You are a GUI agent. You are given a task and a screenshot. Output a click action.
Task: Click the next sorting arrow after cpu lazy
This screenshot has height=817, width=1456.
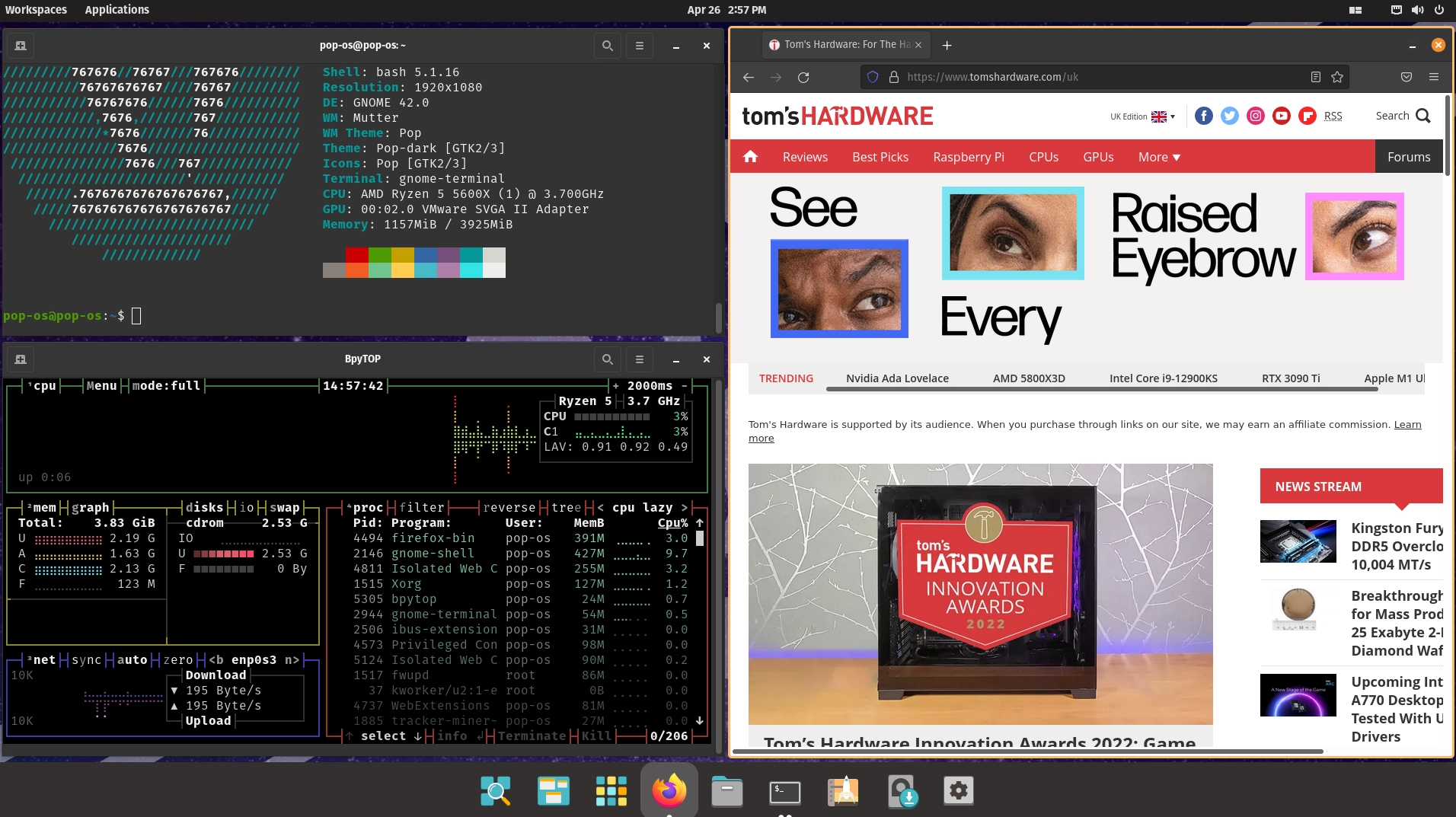point(684,508)
